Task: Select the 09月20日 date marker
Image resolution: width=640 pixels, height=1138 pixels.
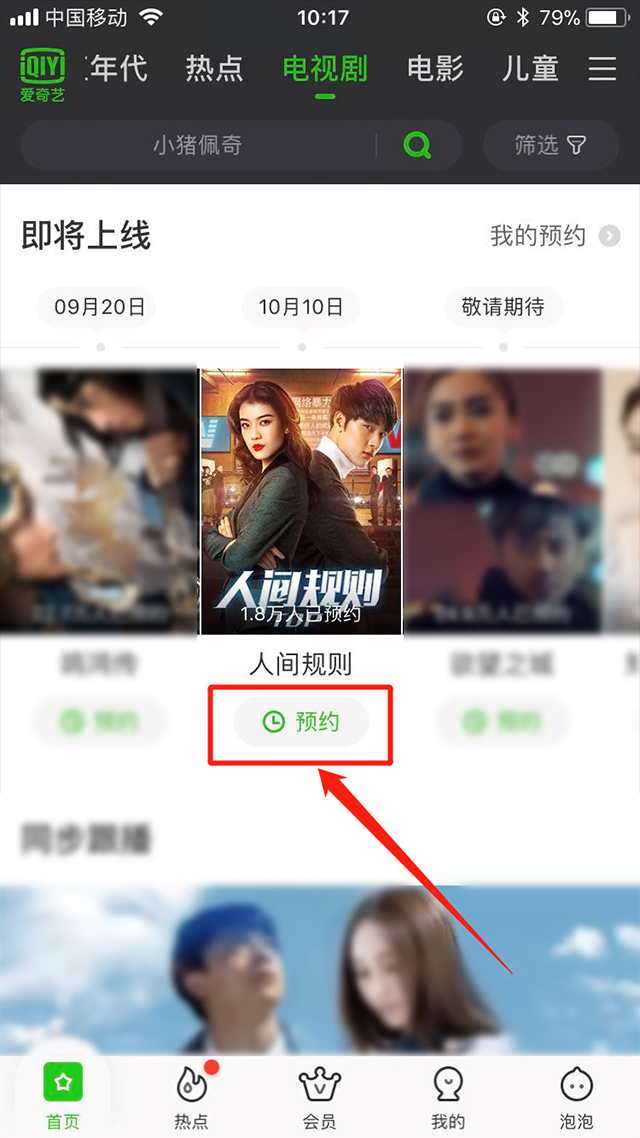Action: click(99, 307)
